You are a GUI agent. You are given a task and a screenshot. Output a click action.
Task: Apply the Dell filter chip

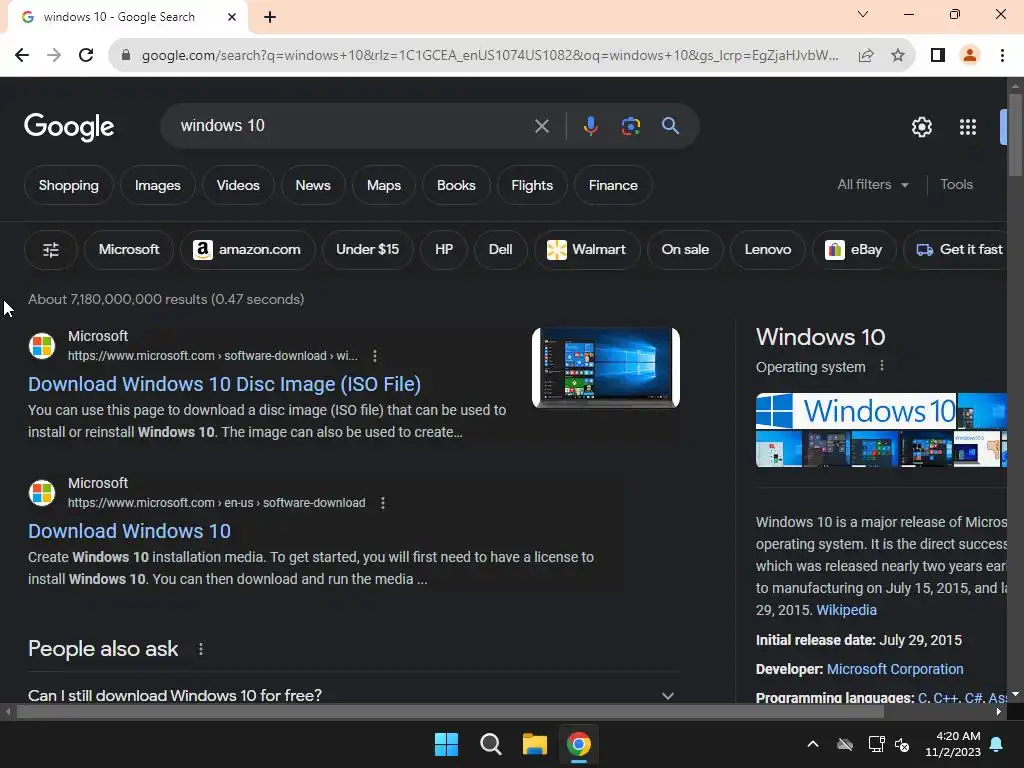click(x=500, y=249)
